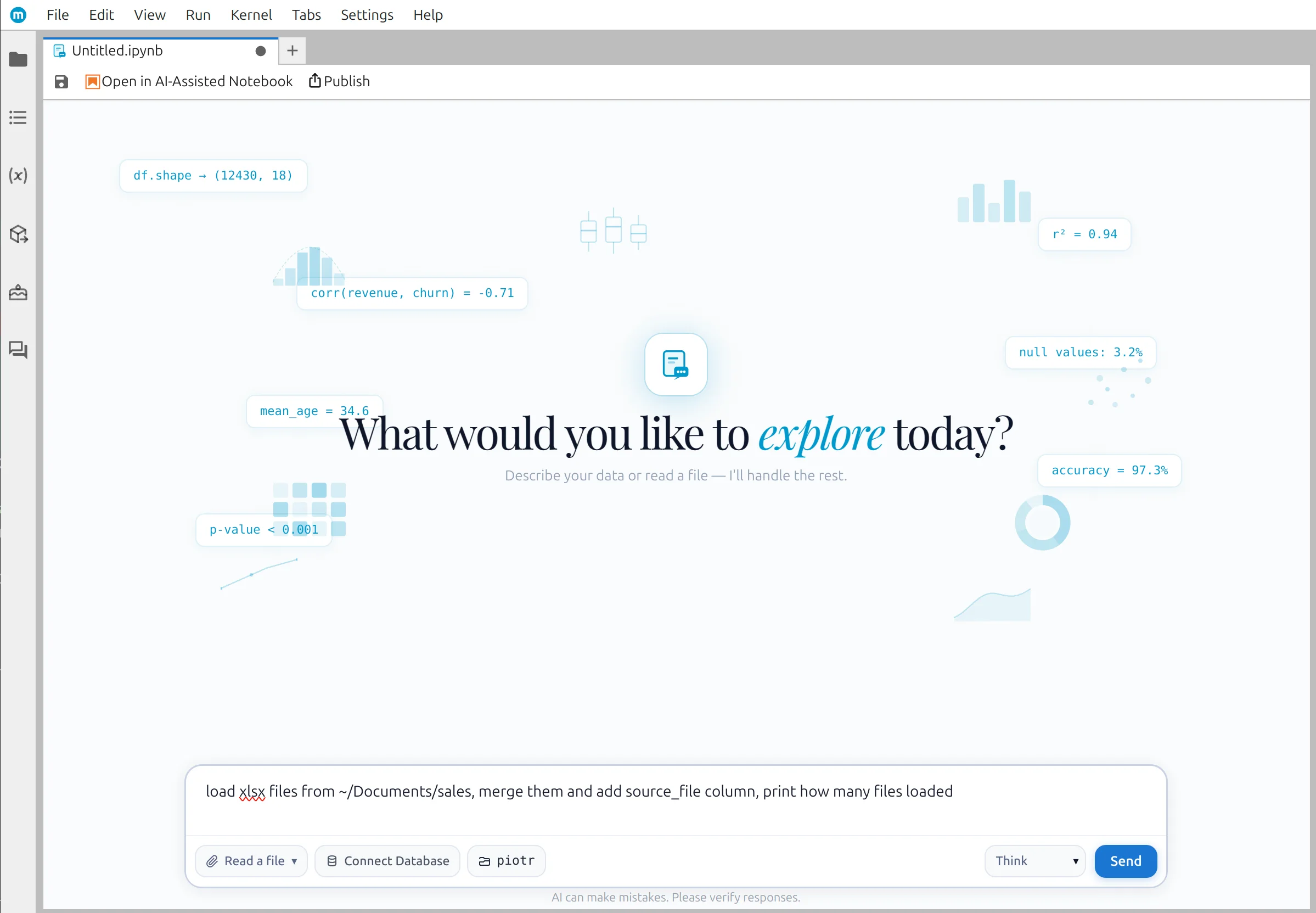Click the paperclip icon in Read a file

click(x=212, y=861)
